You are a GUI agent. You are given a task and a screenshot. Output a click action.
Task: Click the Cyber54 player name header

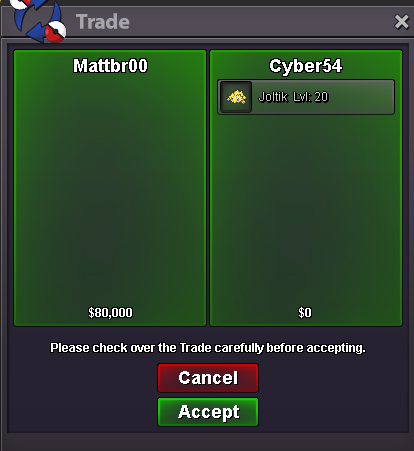tap(306, 66)
